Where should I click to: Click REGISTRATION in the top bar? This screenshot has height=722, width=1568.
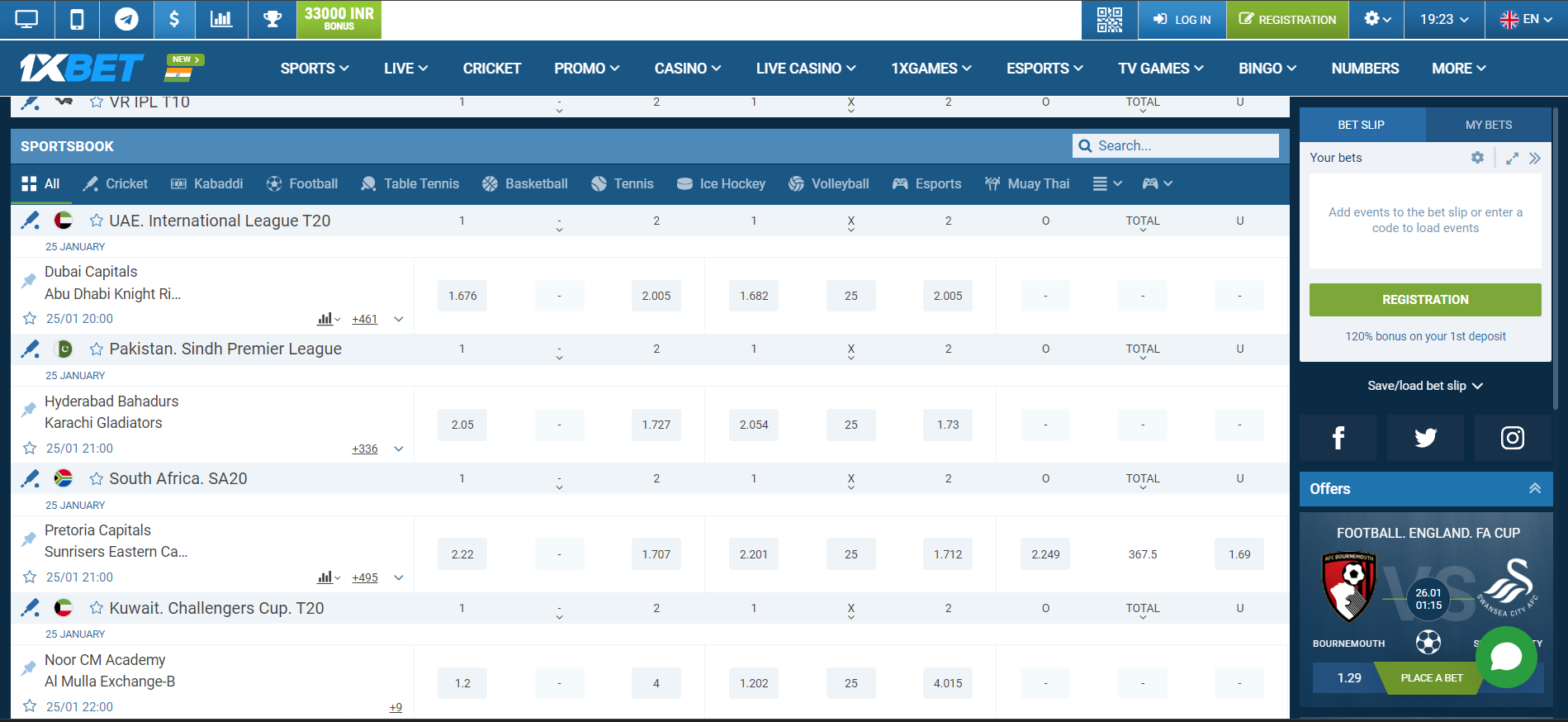pyautogui.click(x=1287, y=19)
